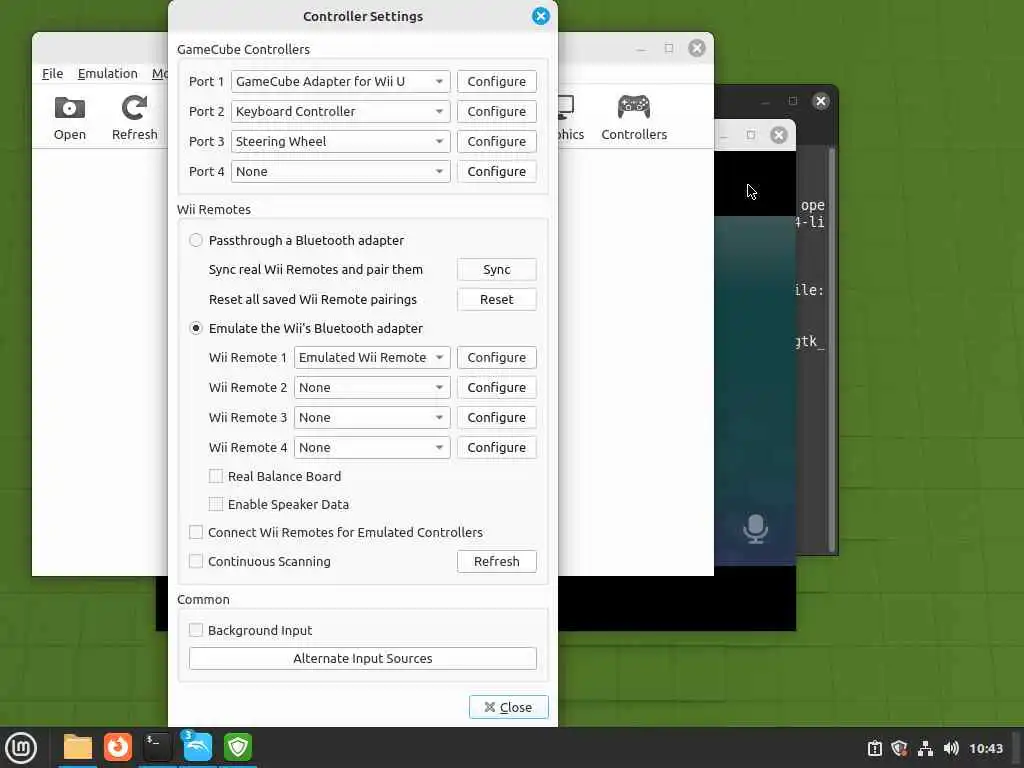Configure GameCube Port 1
Viewport: 1024px width, 768px height.
[x=496, y=82]
